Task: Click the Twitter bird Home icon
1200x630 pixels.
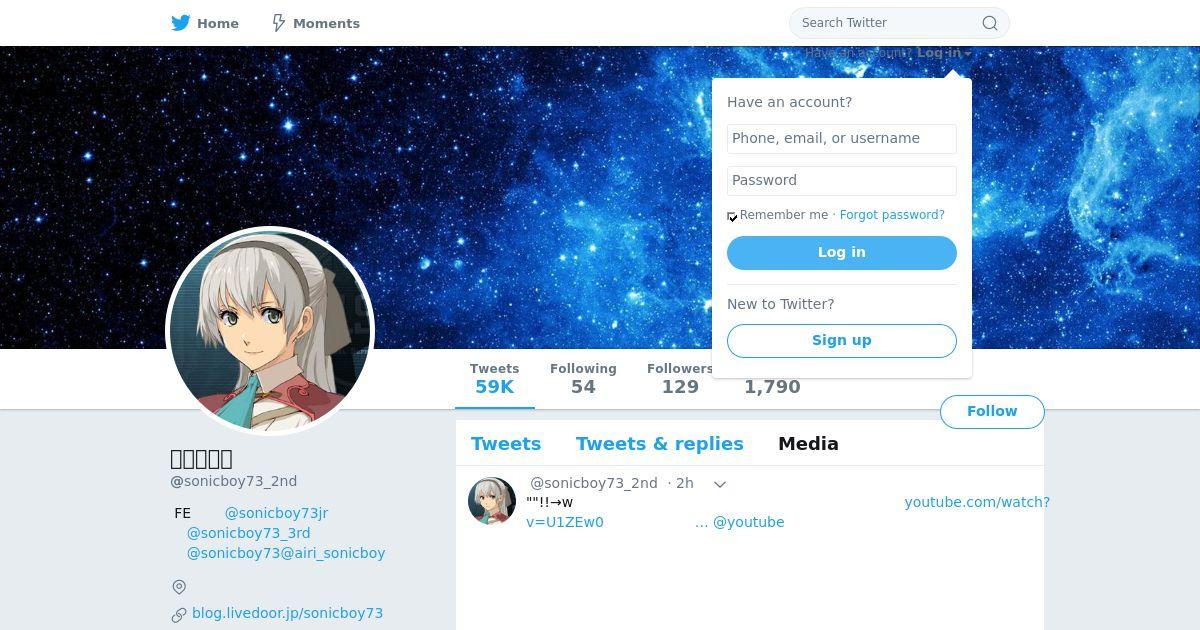Action: click(x=181, y=23)
